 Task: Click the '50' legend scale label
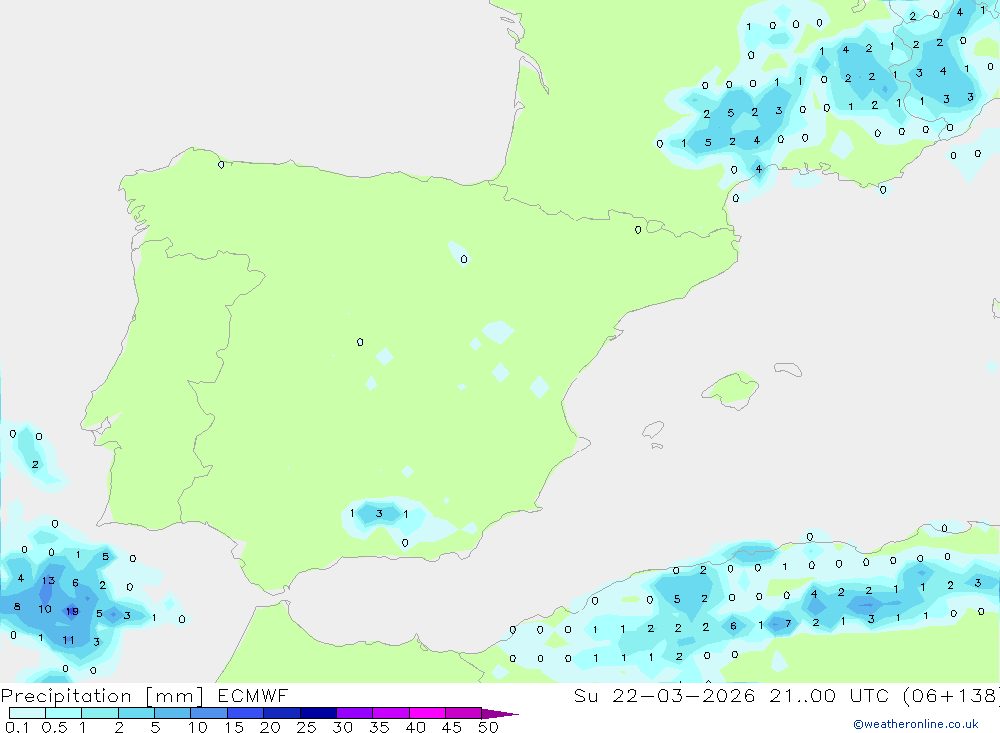pyautogui.click(x=488, y=727)
